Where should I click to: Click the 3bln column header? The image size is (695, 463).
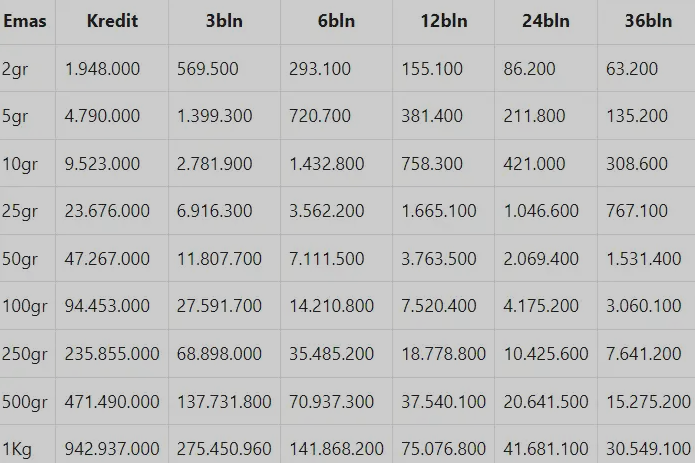point(224,21)
